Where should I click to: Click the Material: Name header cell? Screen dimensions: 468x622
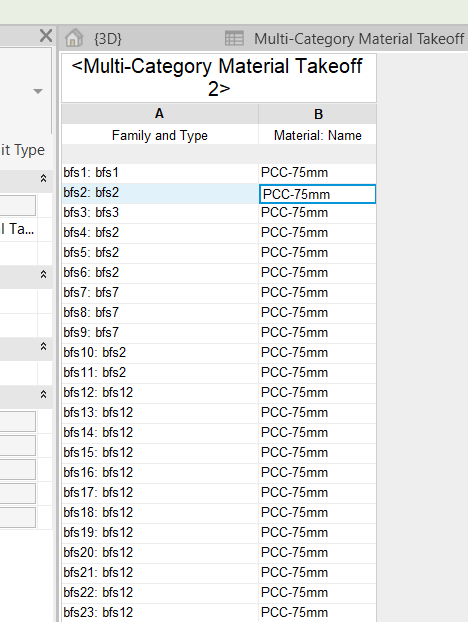coord(318,135)
